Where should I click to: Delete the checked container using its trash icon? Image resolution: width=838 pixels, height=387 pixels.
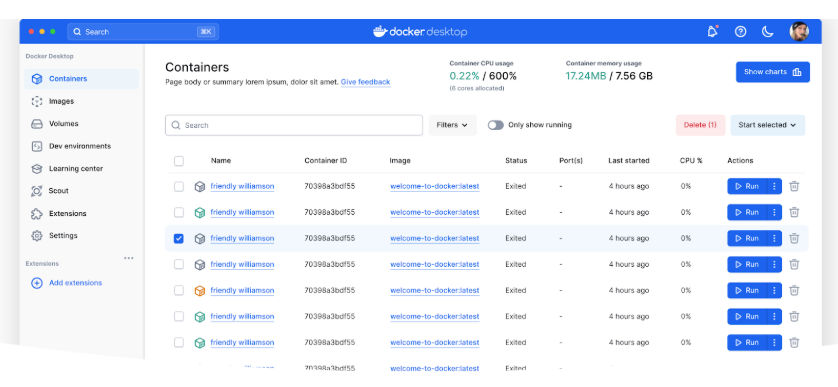click(794, 238)
